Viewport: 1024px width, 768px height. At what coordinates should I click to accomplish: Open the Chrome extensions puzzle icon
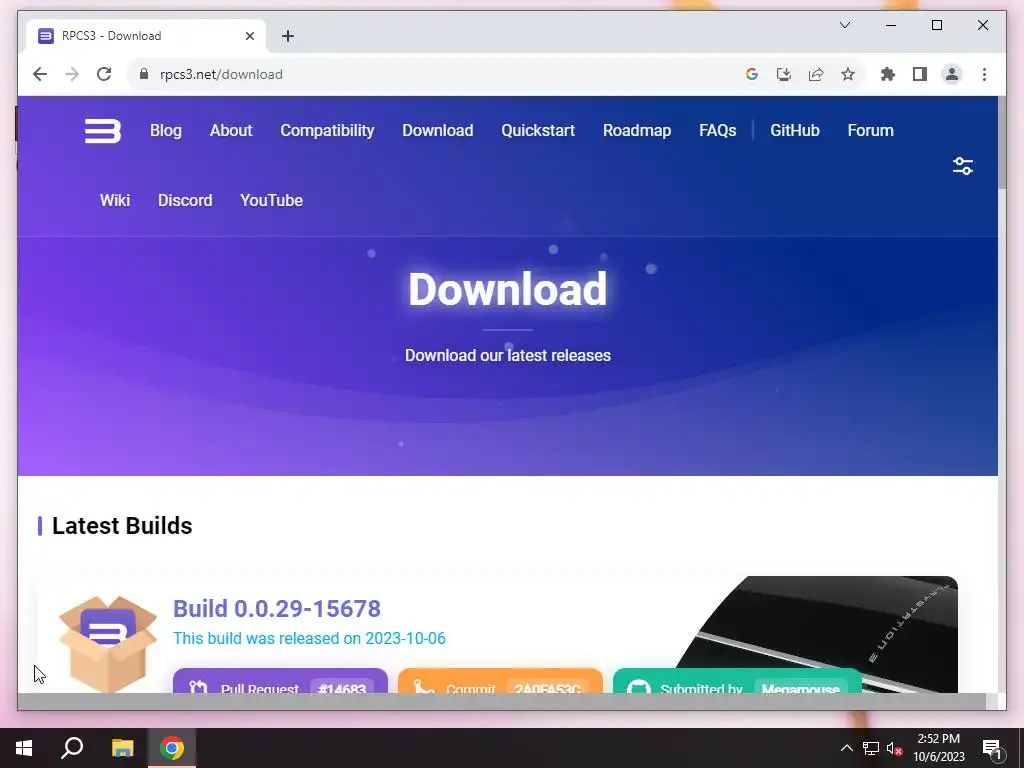coord(888,74)
